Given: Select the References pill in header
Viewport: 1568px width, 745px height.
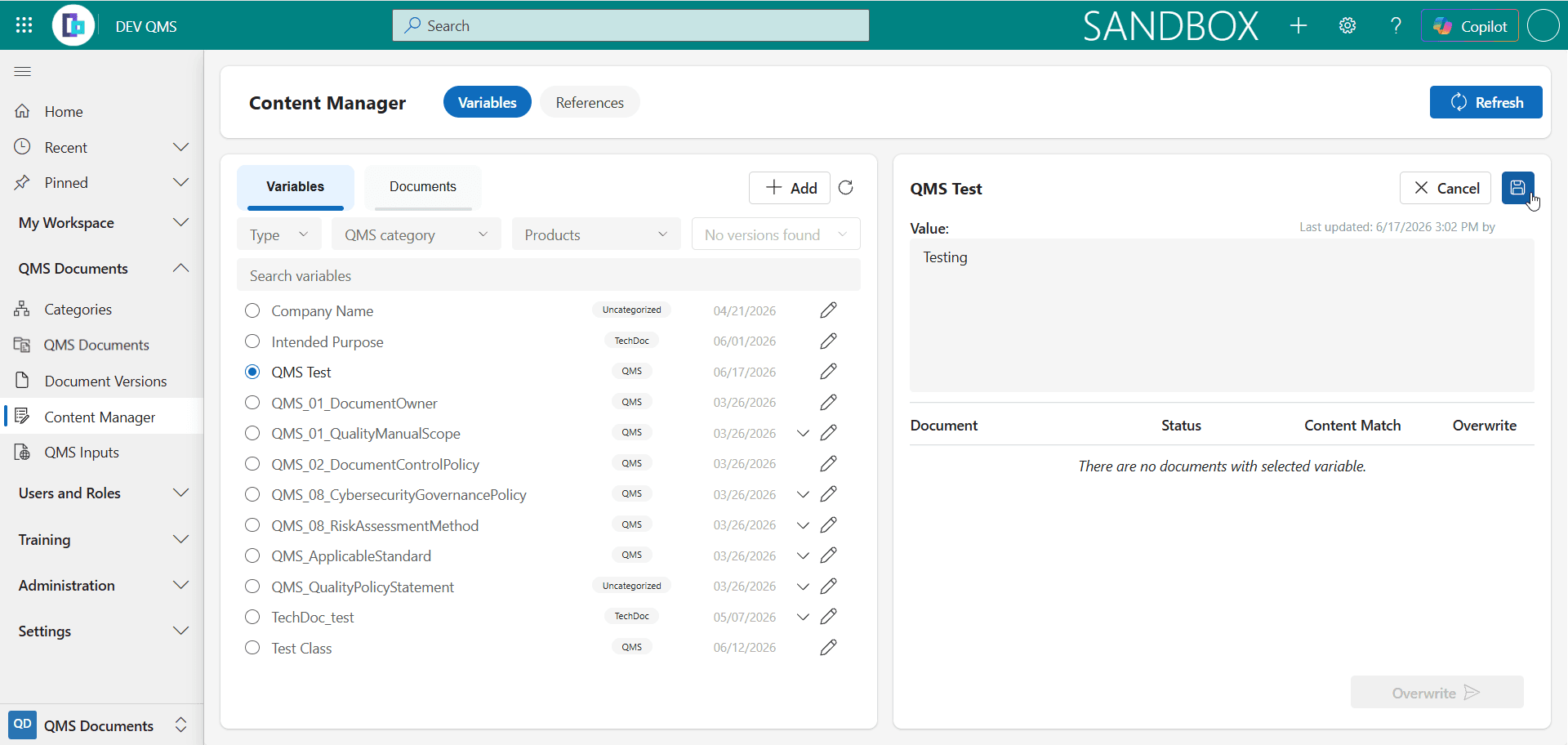Looking at the screenshot, I should coord(590,102).
